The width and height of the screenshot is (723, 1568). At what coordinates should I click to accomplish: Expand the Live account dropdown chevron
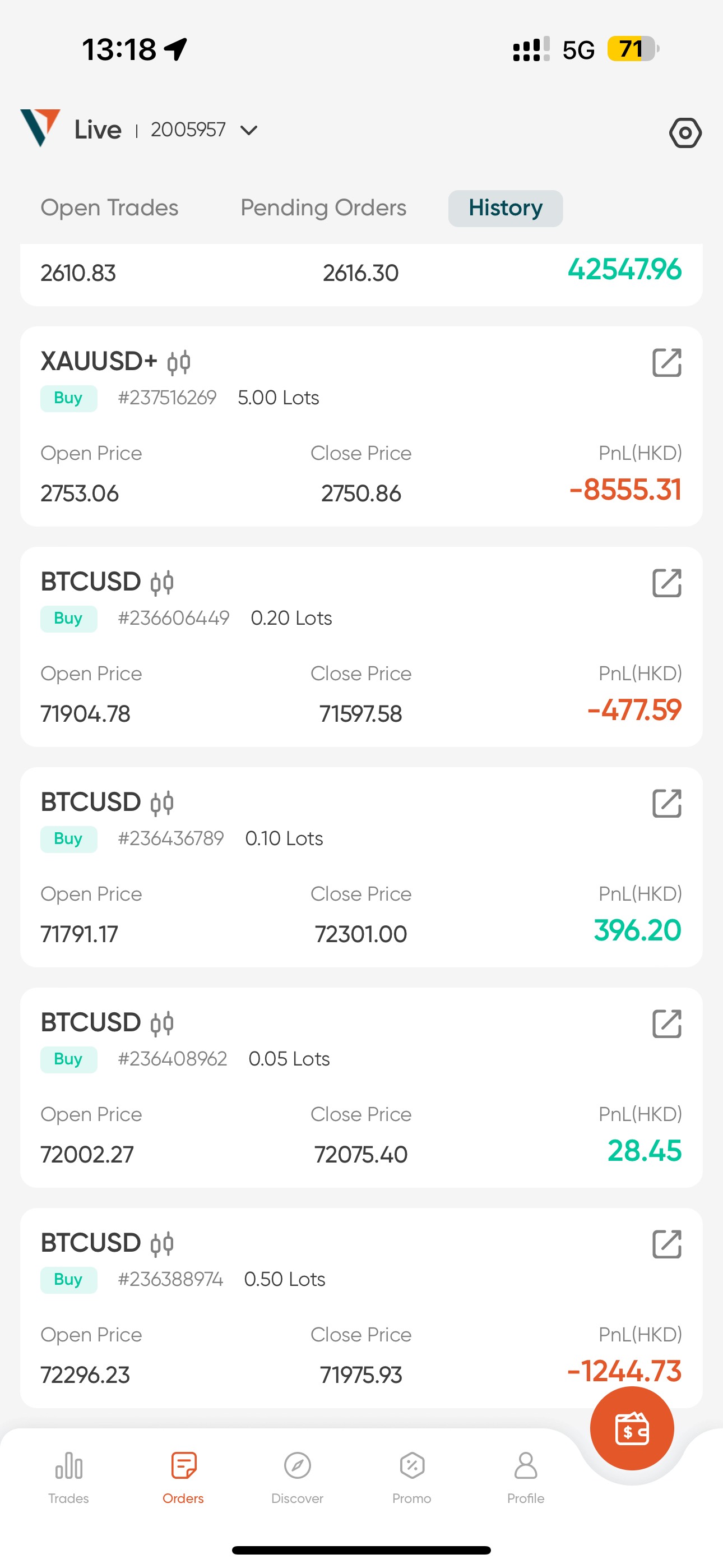tap(249, 130)
